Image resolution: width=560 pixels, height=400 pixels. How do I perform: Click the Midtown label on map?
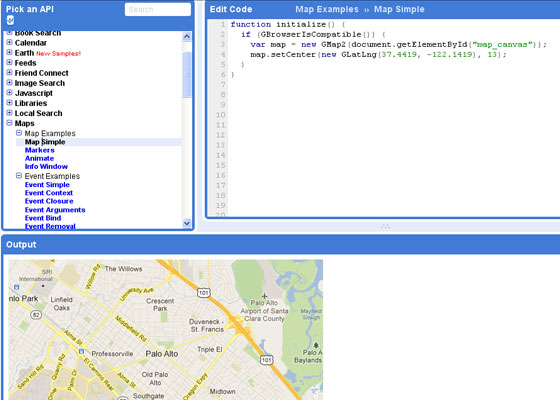pos(222,391)
